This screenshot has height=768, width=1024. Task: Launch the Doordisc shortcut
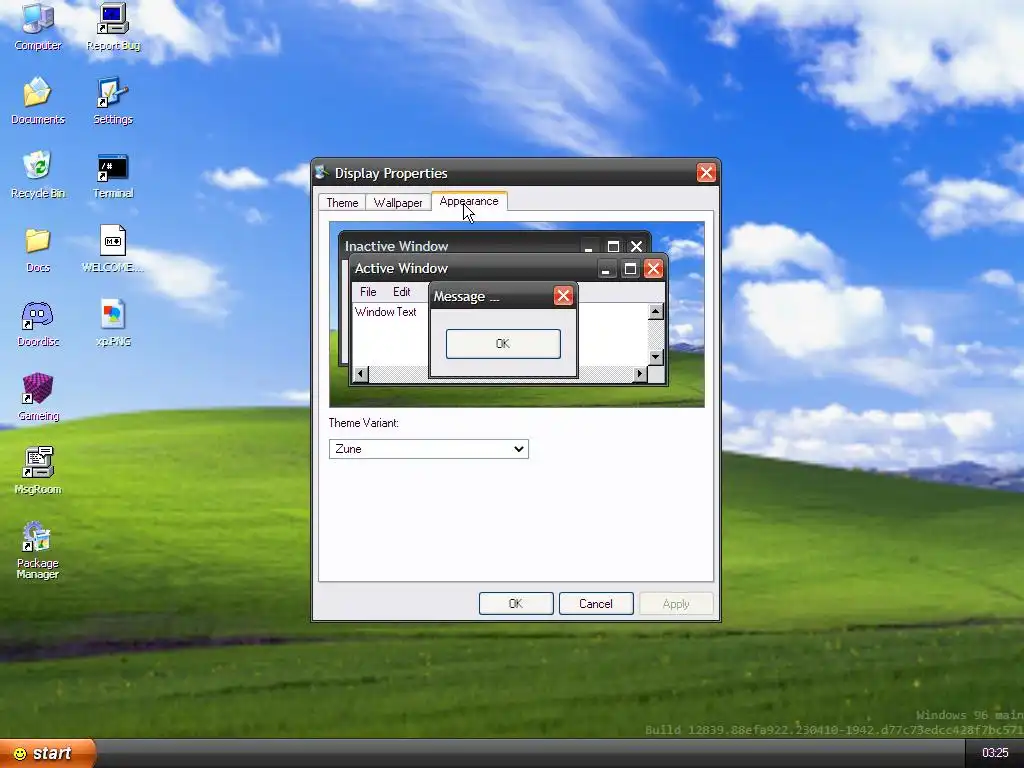point(38,323)
